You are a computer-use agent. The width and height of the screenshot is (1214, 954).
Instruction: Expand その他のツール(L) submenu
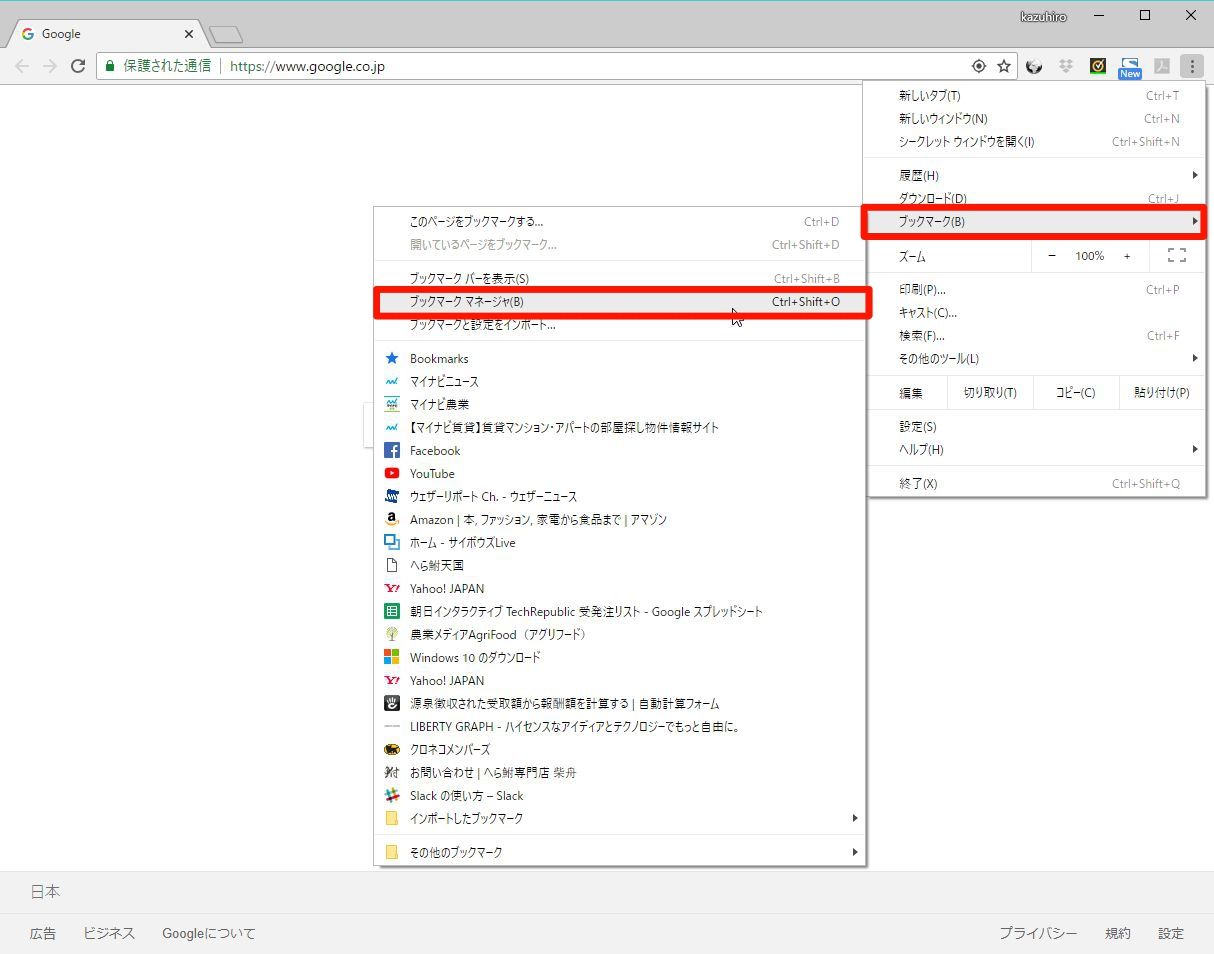1036,358
